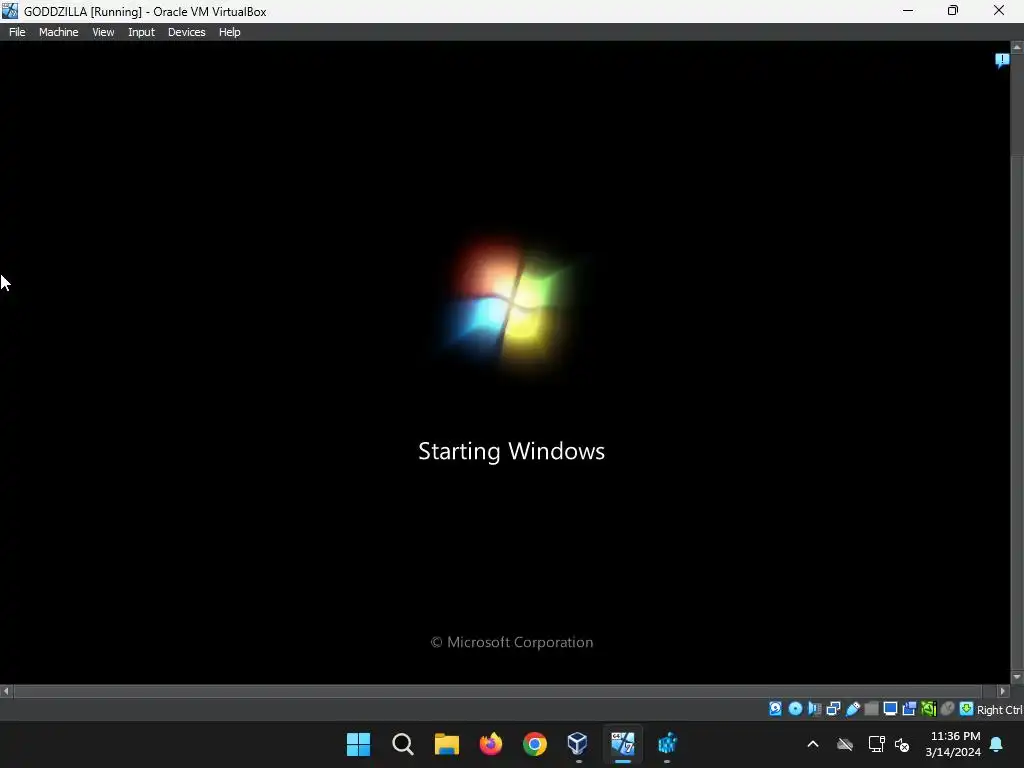Image resolution: width=1024 pixels, height=768 pixels.
Task: Click the muted volume tray icon
Action: coord(902,744)
